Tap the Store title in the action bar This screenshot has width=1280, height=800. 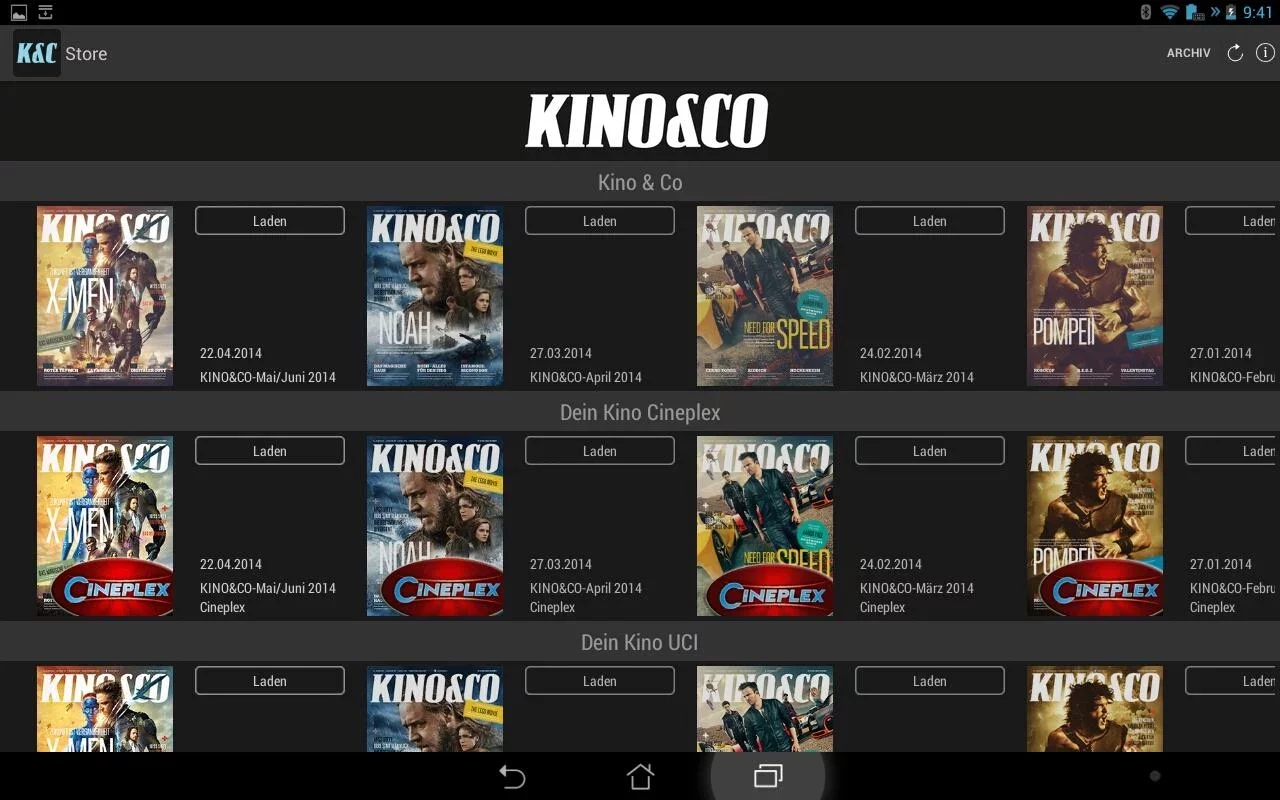(86, 54)
